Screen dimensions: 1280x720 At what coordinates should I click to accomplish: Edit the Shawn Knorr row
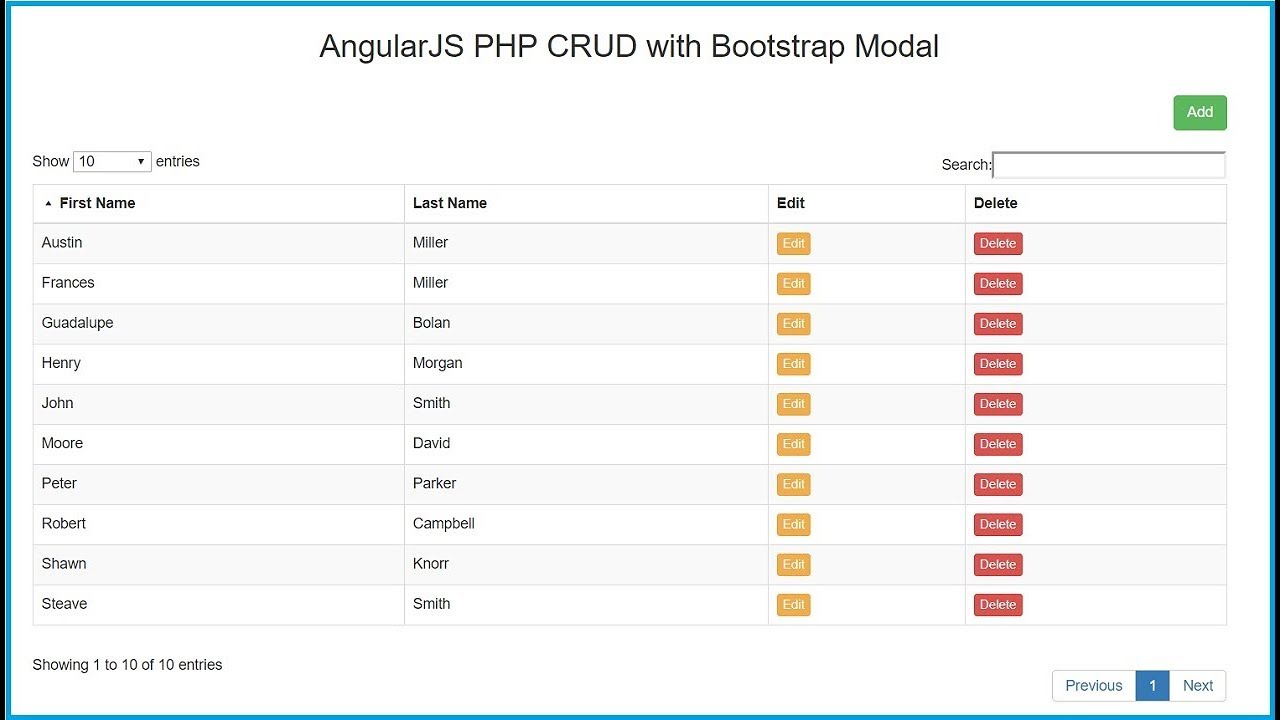pyautogui.click(x=794, y=564)
